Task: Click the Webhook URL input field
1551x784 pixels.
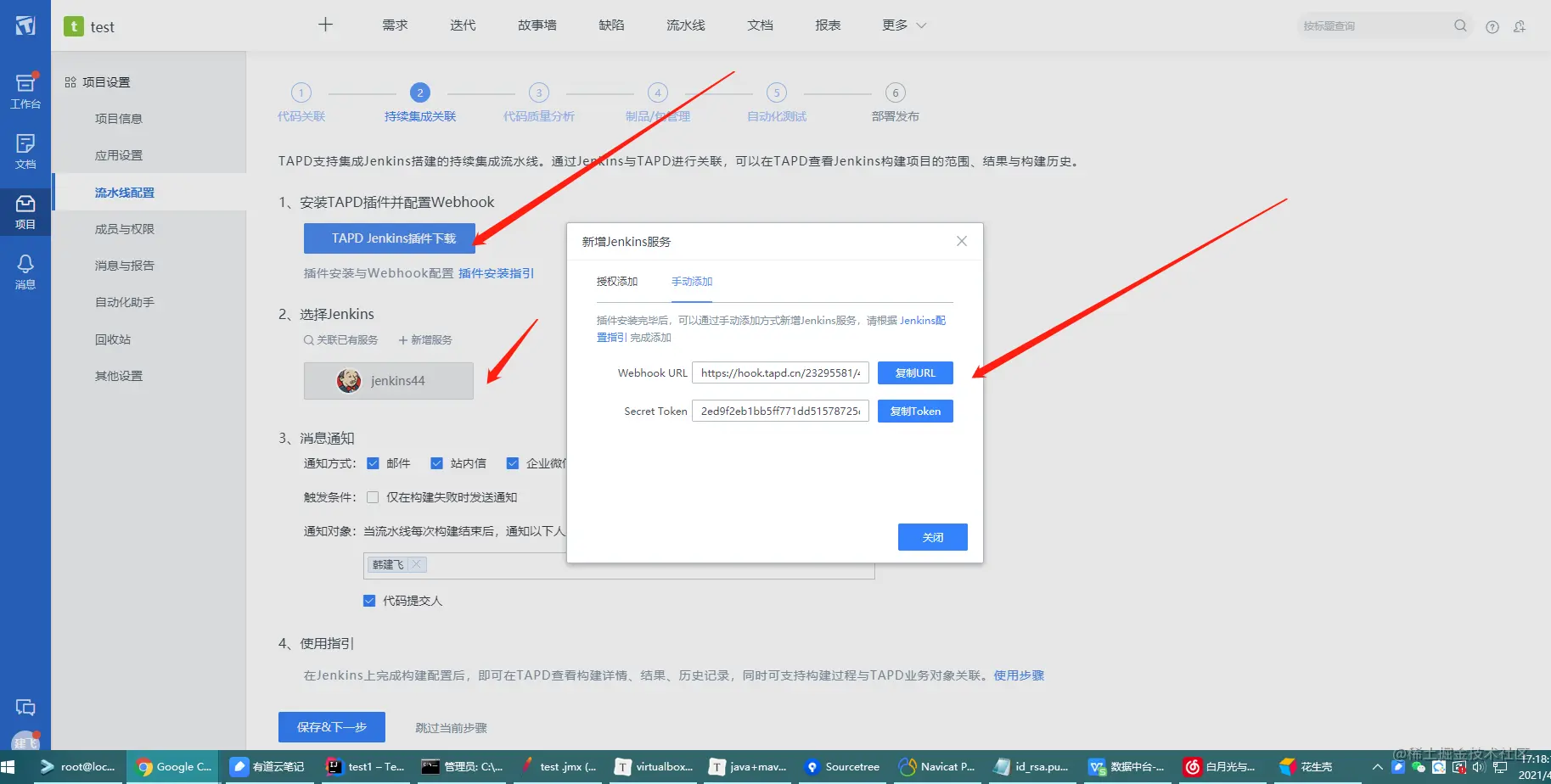Action: click(780, 373)
